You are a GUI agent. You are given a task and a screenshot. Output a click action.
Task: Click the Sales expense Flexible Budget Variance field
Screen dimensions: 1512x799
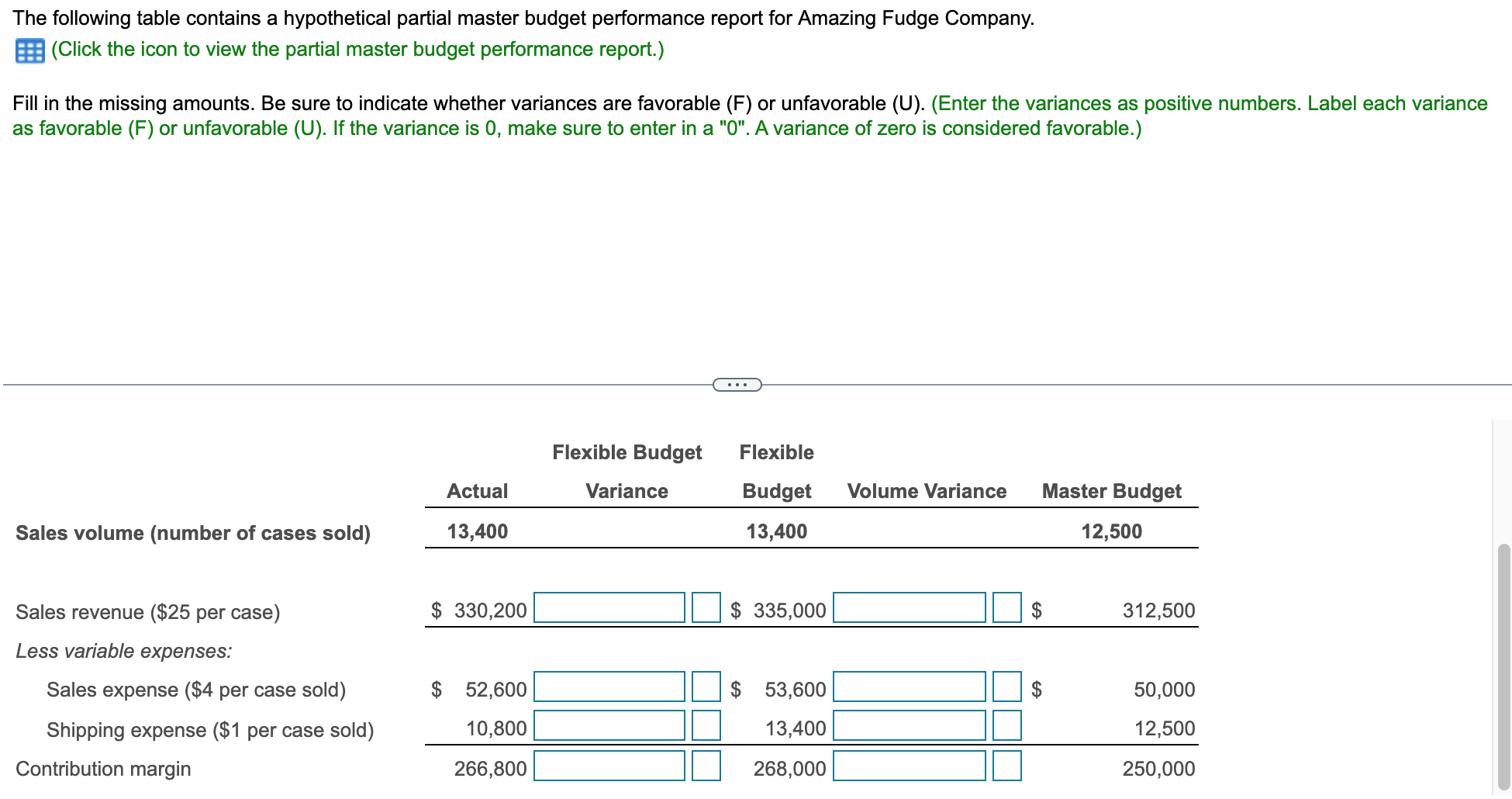coord(608,688)
